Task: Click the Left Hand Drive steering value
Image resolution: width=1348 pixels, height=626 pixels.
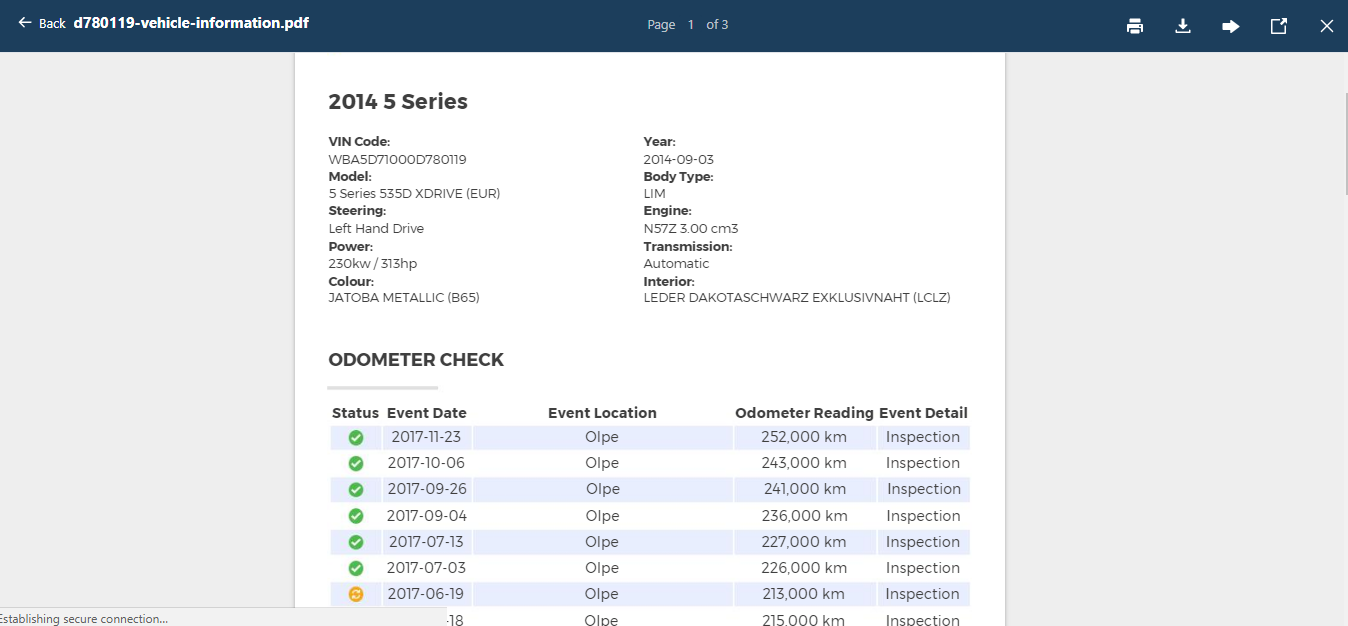Action: pyautogui.click(x=376, y=229)
